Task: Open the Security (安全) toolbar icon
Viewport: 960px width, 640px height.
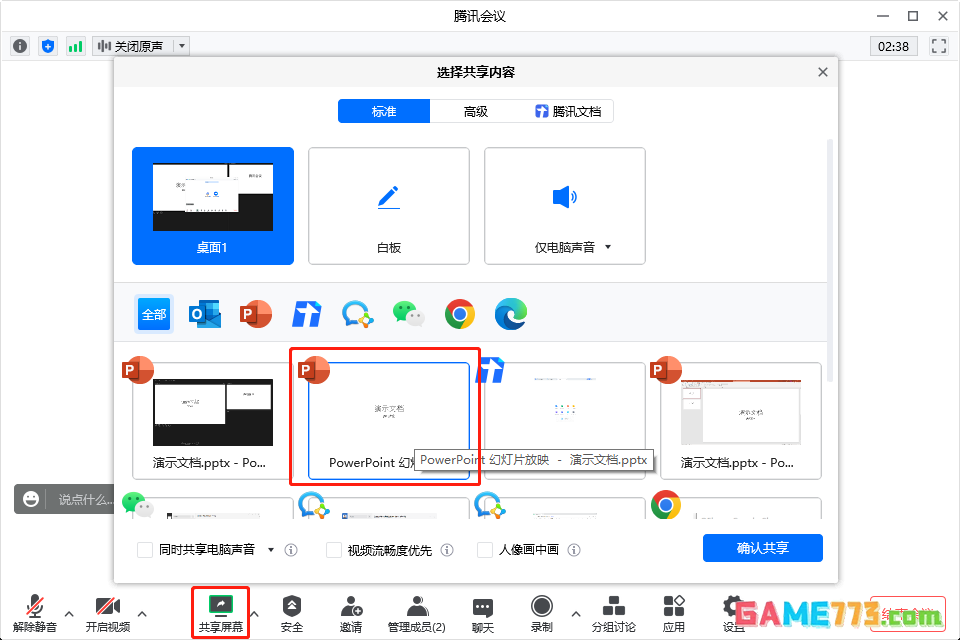Action: coord(291,606)
